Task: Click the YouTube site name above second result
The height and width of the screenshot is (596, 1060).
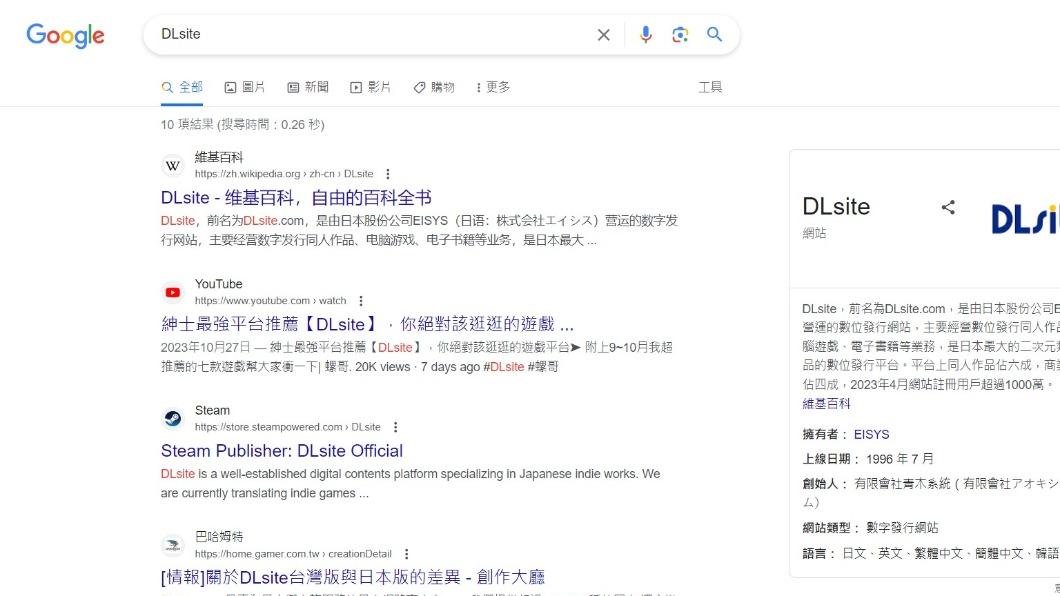Action: [218, 284]
